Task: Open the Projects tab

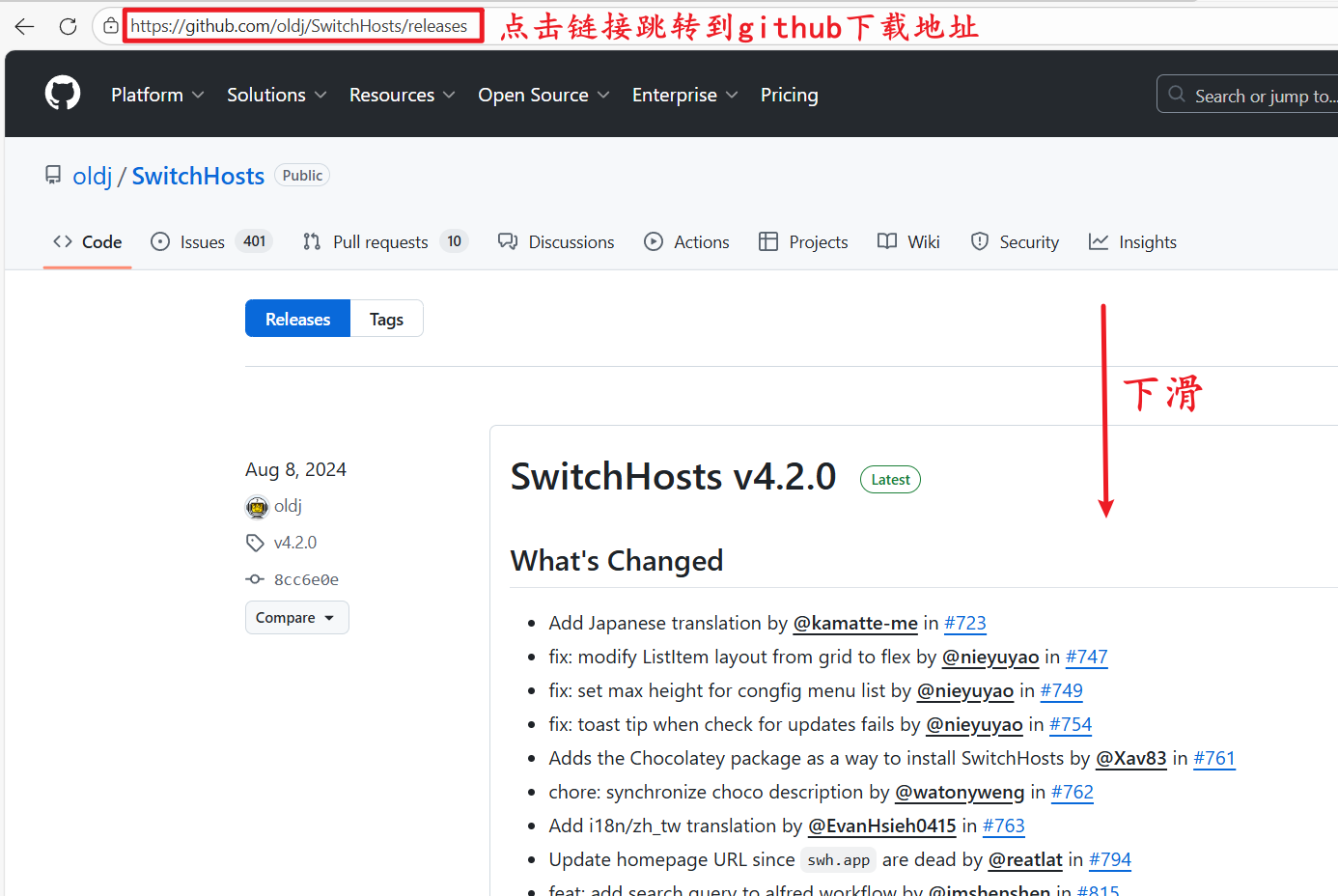Action: tap(804, 242)
